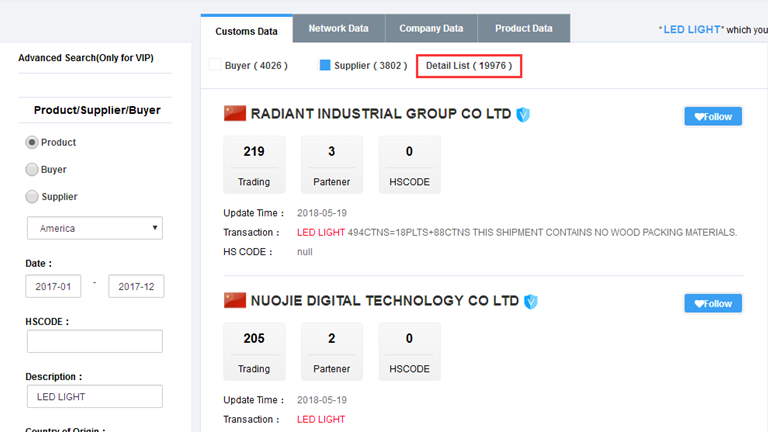This screenshot has width=768, height=433.
Task: Select the Supplier radio option
Action: [x=32, y=197]
